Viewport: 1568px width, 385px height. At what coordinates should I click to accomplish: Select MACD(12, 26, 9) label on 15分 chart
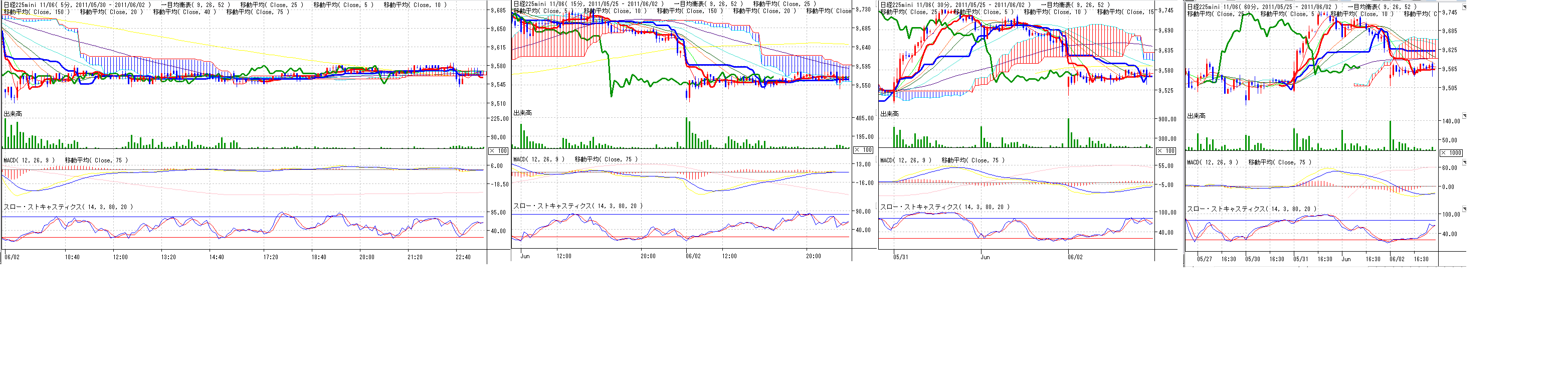[539, 159]
